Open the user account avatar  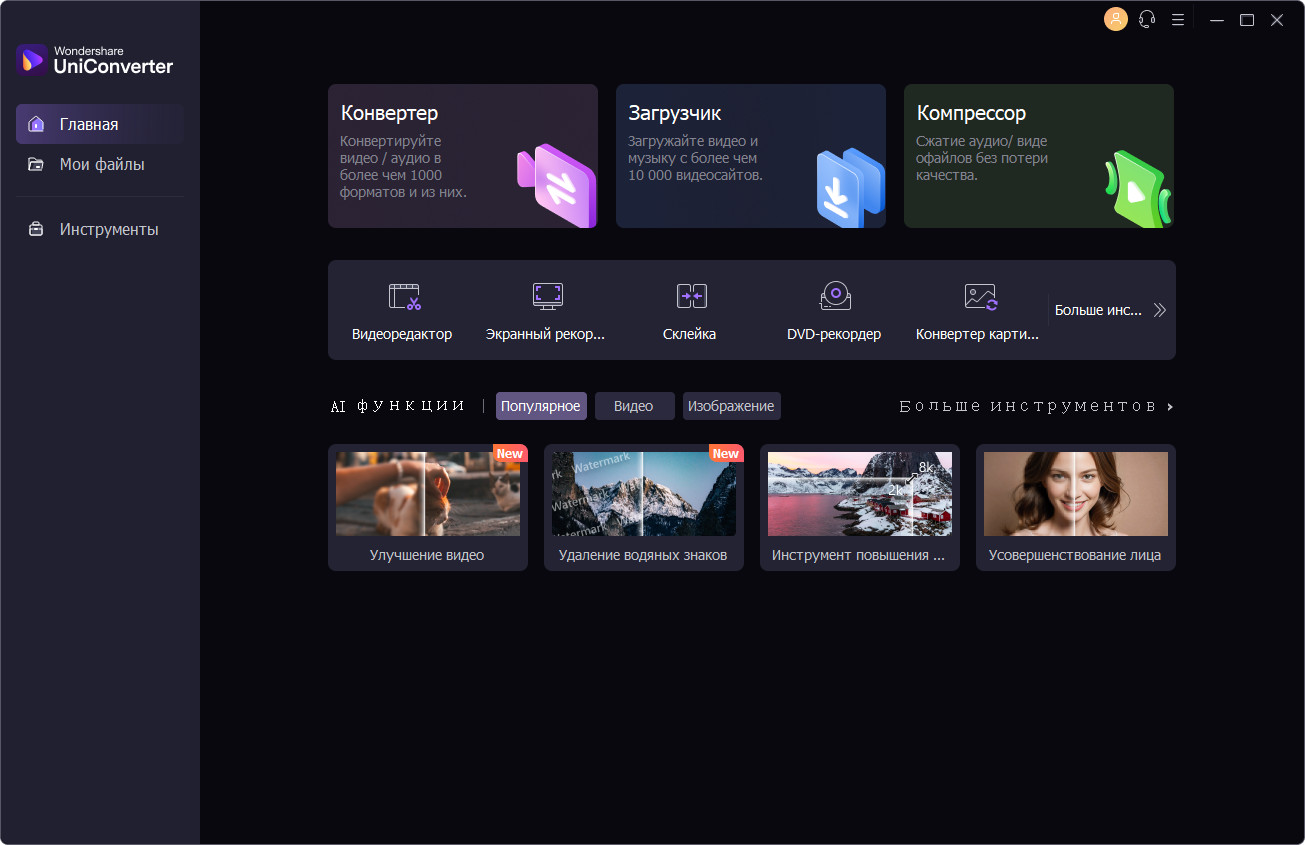click(x=1116, y=19)
